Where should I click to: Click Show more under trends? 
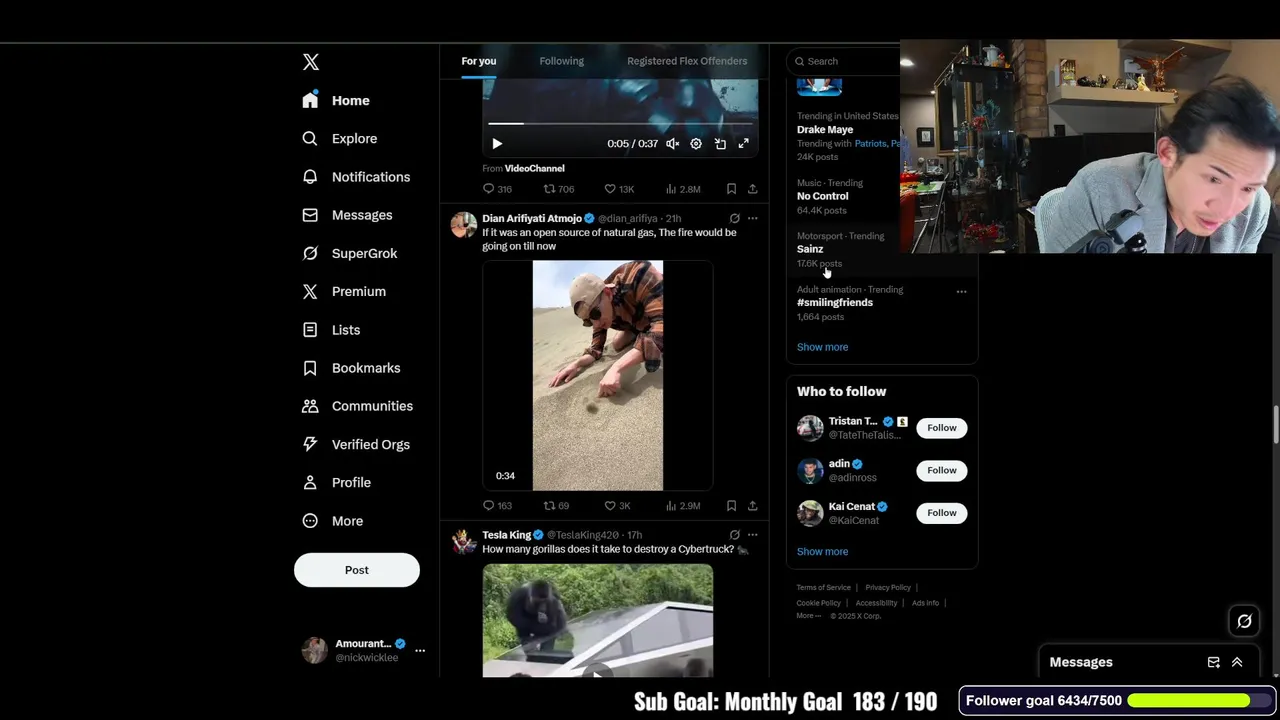point(822,347)
